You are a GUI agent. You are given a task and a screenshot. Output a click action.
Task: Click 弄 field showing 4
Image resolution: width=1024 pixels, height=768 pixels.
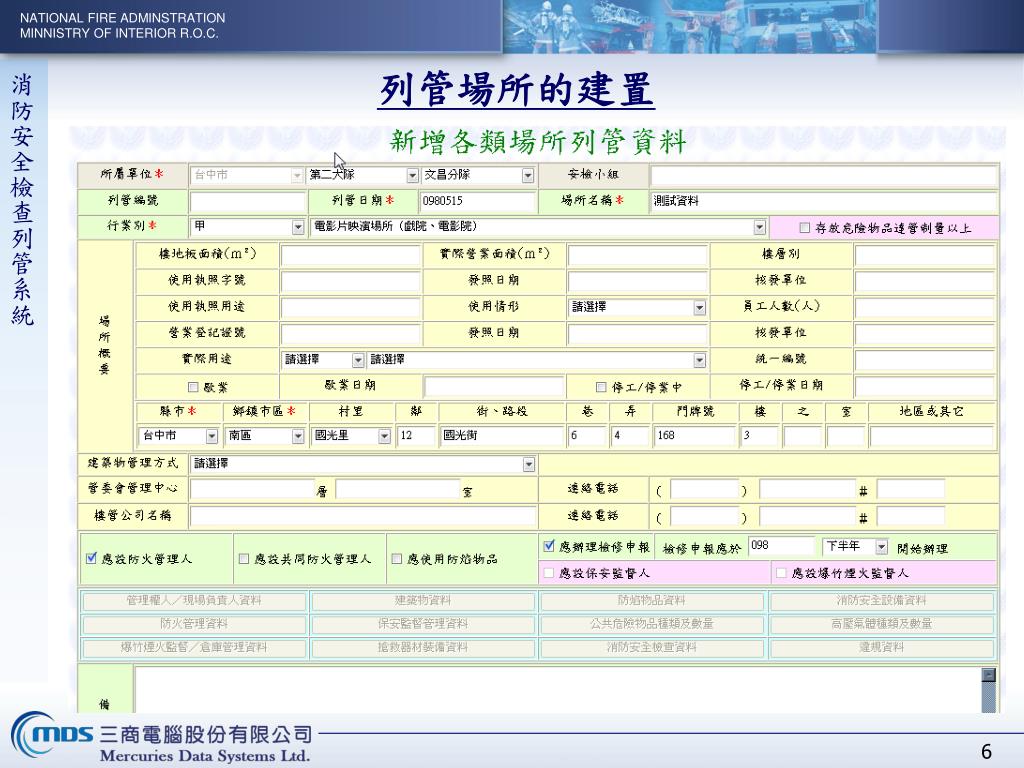coord(630,436)
